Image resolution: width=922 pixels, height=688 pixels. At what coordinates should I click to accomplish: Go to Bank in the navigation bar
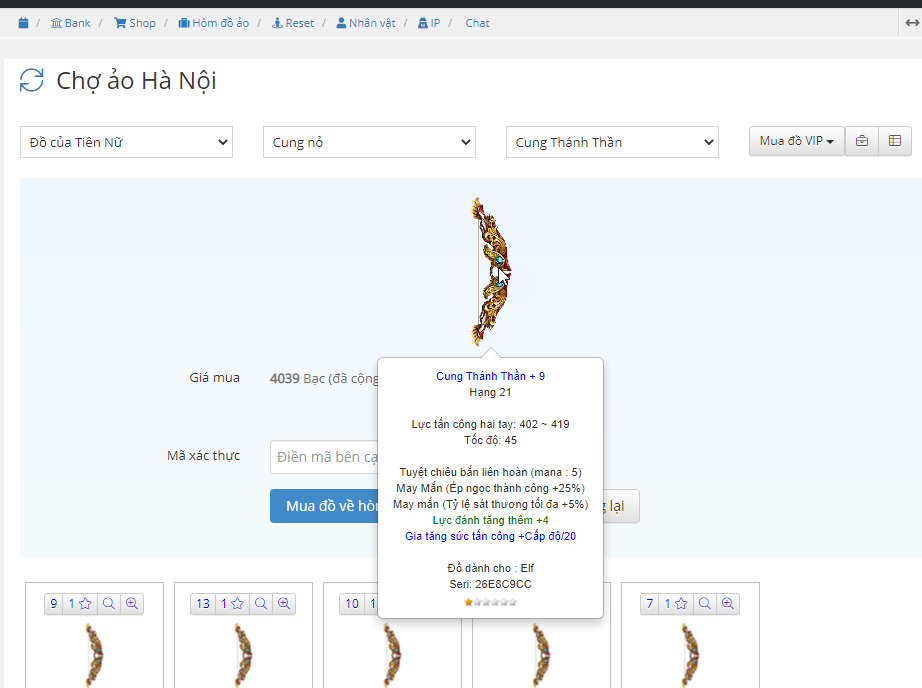pos(70,23)
